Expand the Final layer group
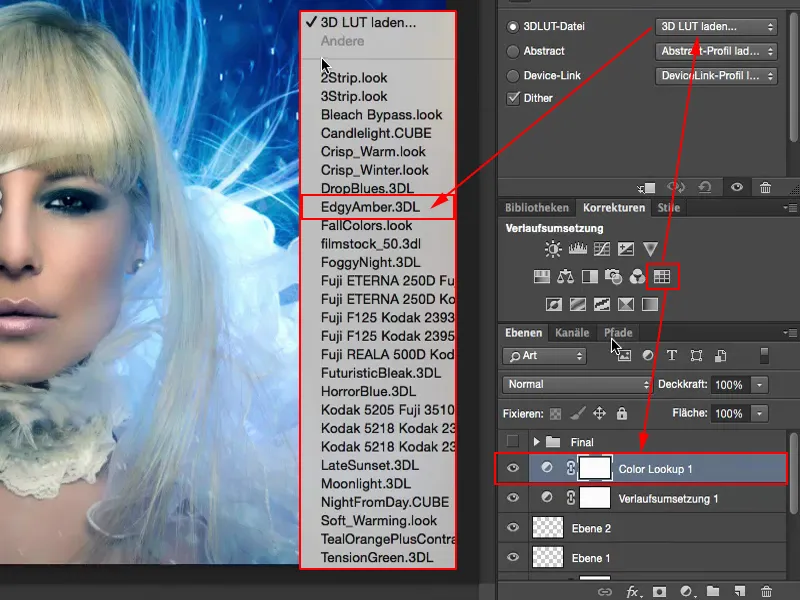 tap(536, 442)
